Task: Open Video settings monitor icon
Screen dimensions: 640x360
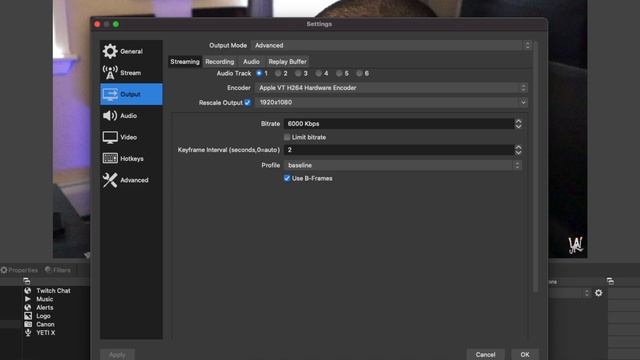Action: point(110,137)
